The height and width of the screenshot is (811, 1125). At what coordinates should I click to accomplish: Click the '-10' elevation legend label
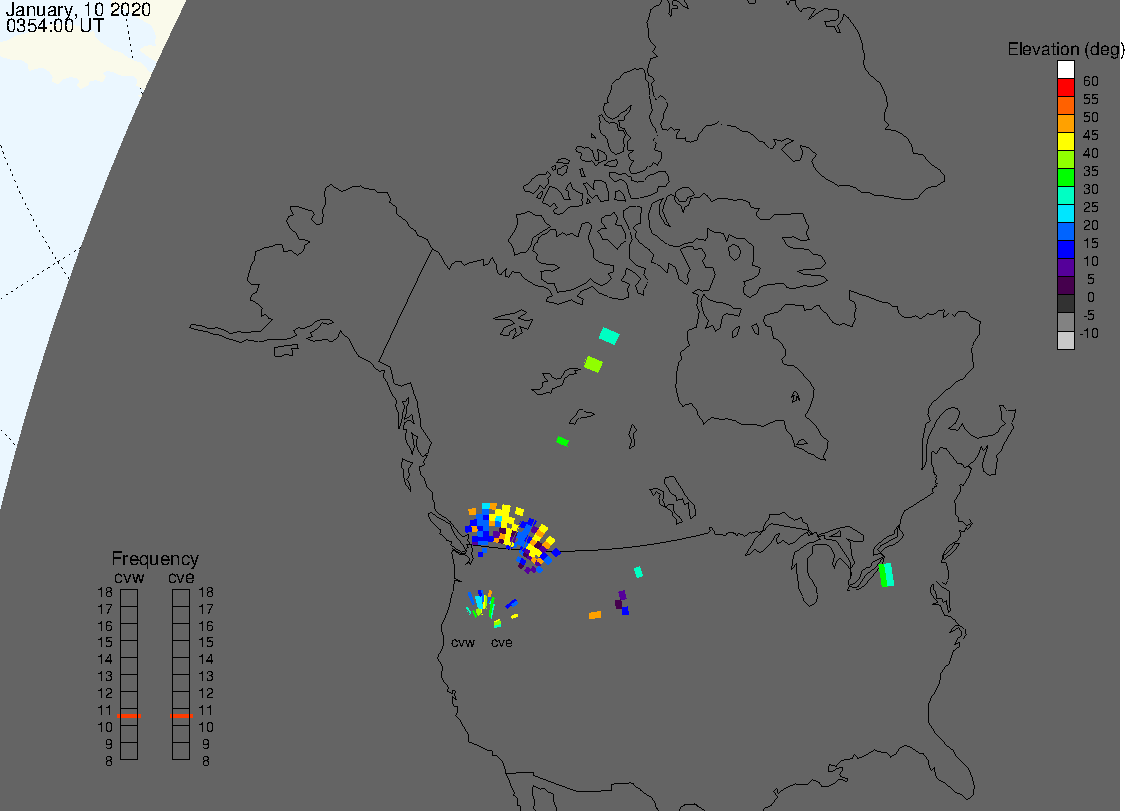1089,333
